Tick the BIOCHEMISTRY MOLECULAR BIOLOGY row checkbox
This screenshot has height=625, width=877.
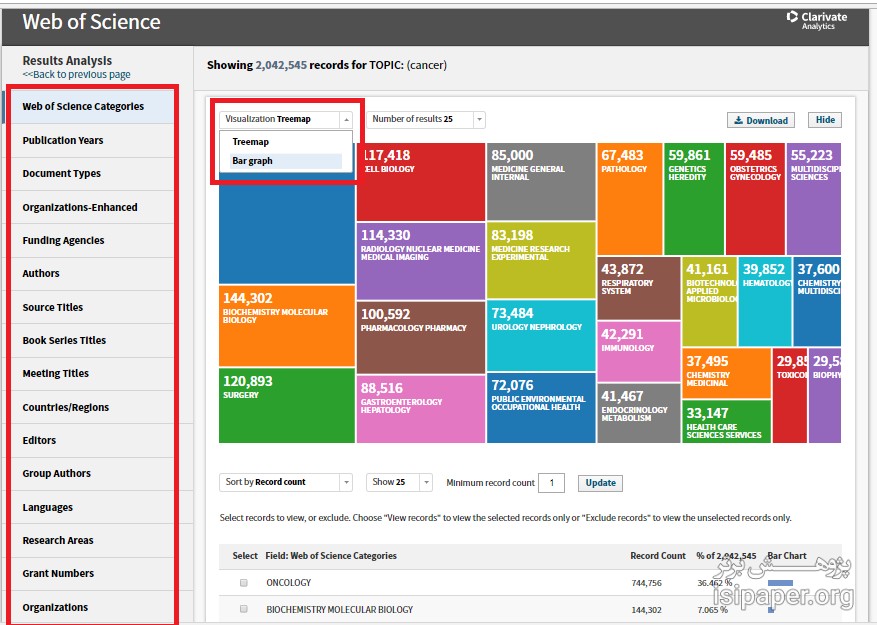[x=243, y=609]
